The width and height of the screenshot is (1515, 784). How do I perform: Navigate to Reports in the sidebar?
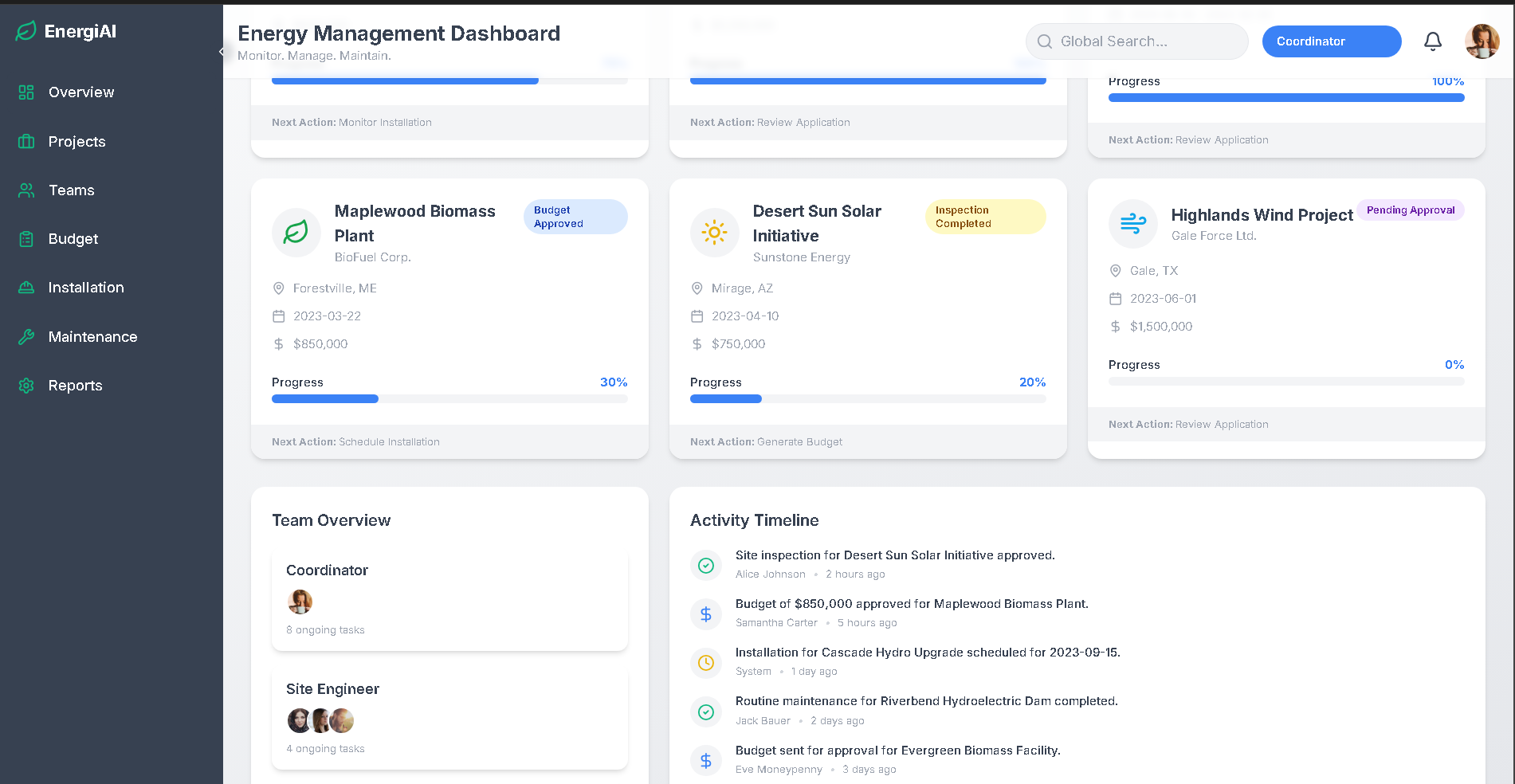pos(75,386)
